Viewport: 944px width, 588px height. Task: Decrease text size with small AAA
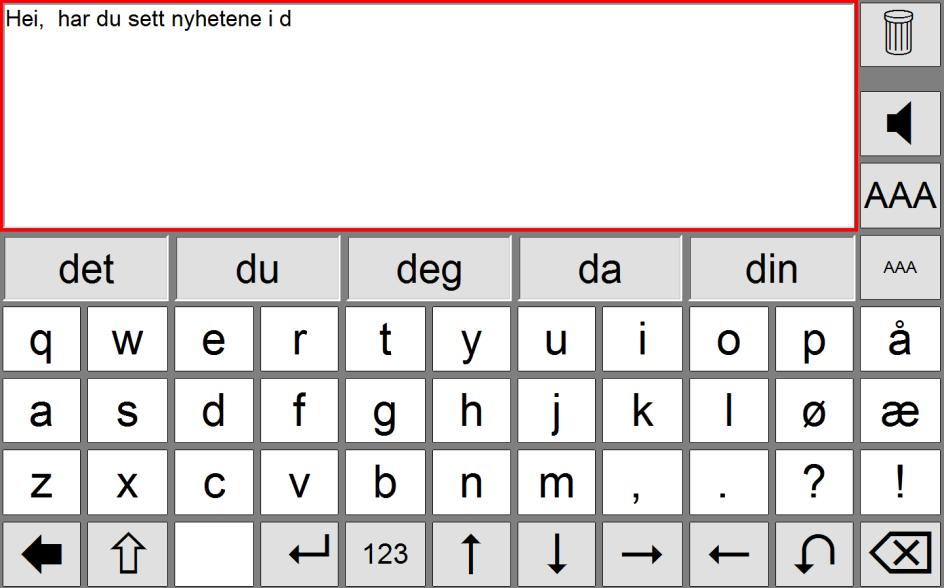[x=899, y=268]
